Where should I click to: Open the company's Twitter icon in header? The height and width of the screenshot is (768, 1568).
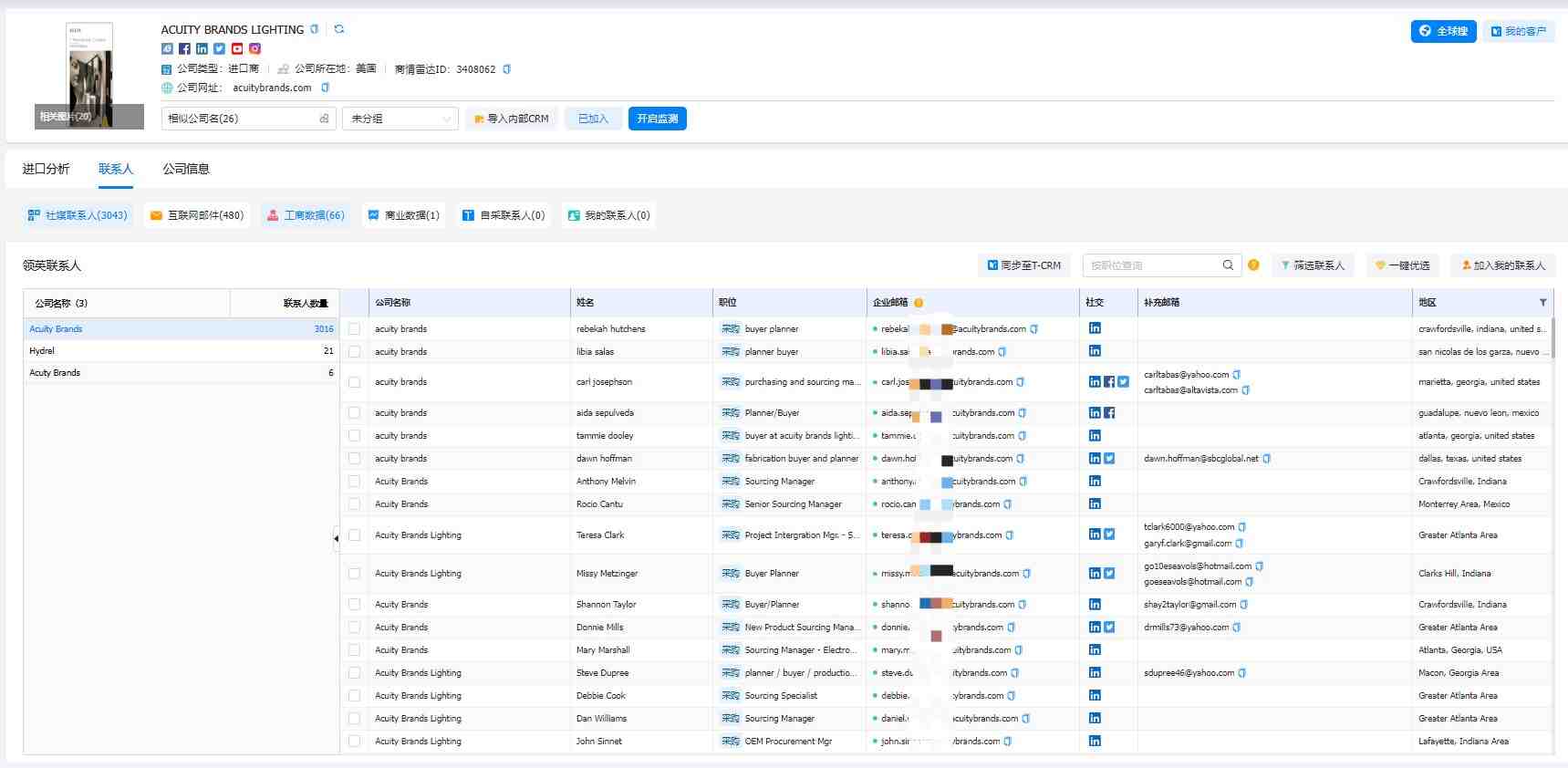(219, 49)
